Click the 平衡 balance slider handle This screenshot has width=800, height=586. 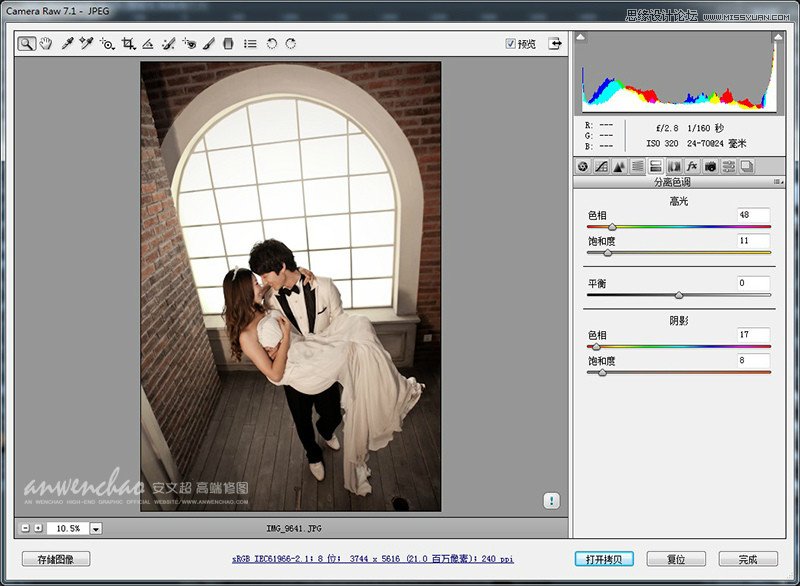point(679,295)
